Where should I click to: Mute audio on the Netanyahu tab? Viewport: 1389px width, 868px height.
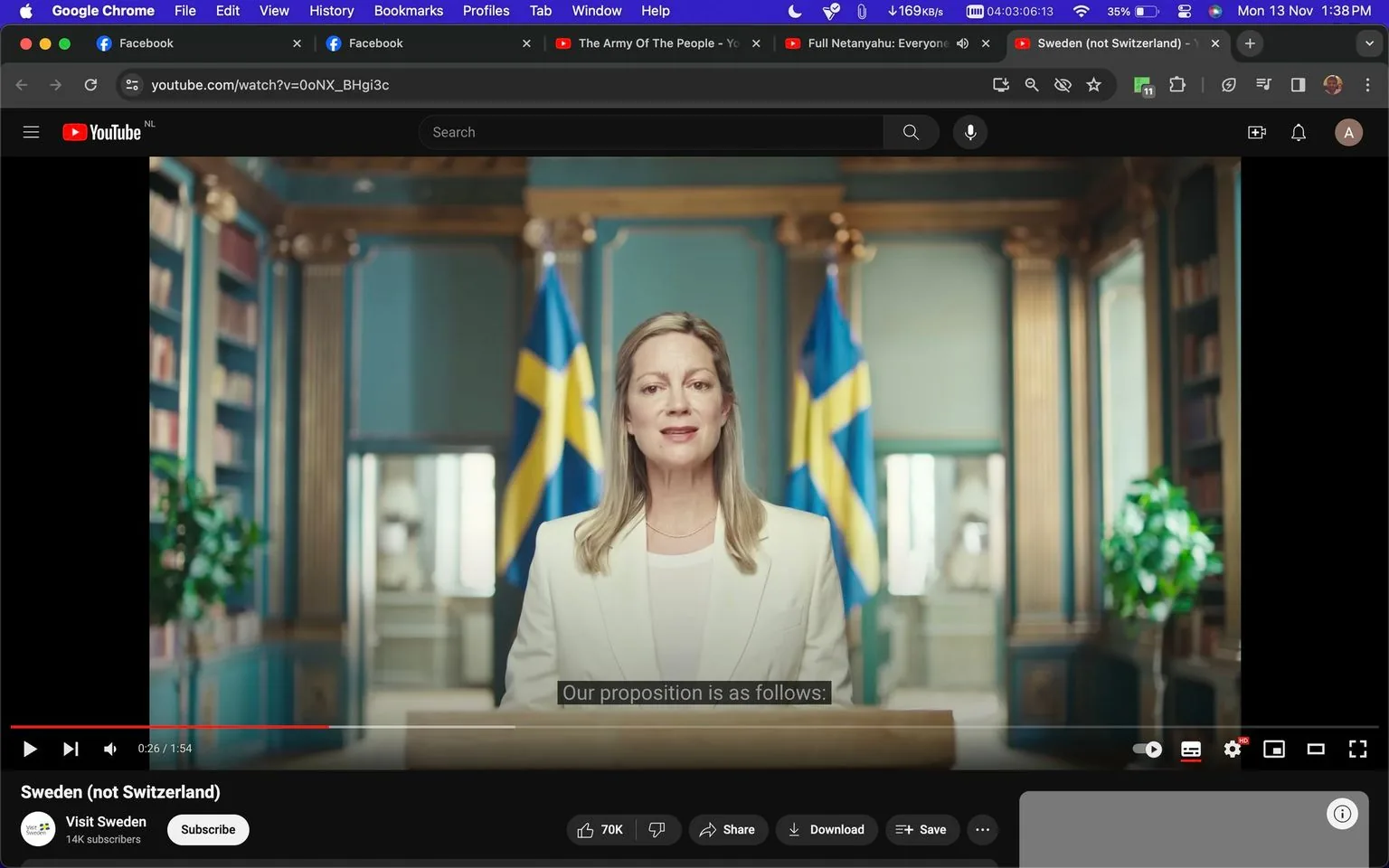point(962,42)
